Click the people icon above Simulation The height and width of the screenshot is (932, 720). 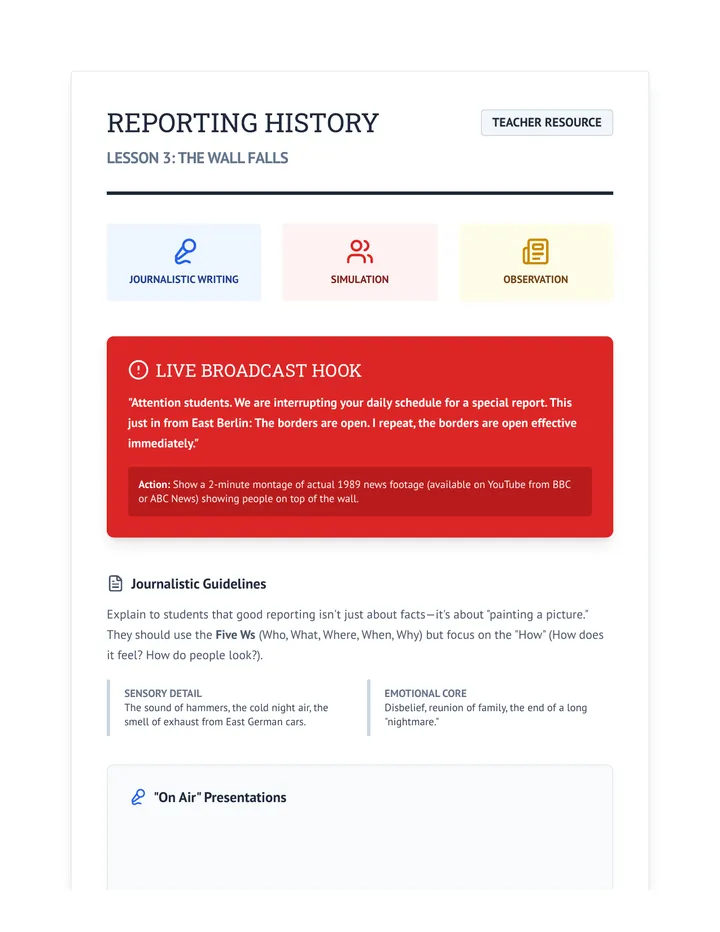(360, 251)
